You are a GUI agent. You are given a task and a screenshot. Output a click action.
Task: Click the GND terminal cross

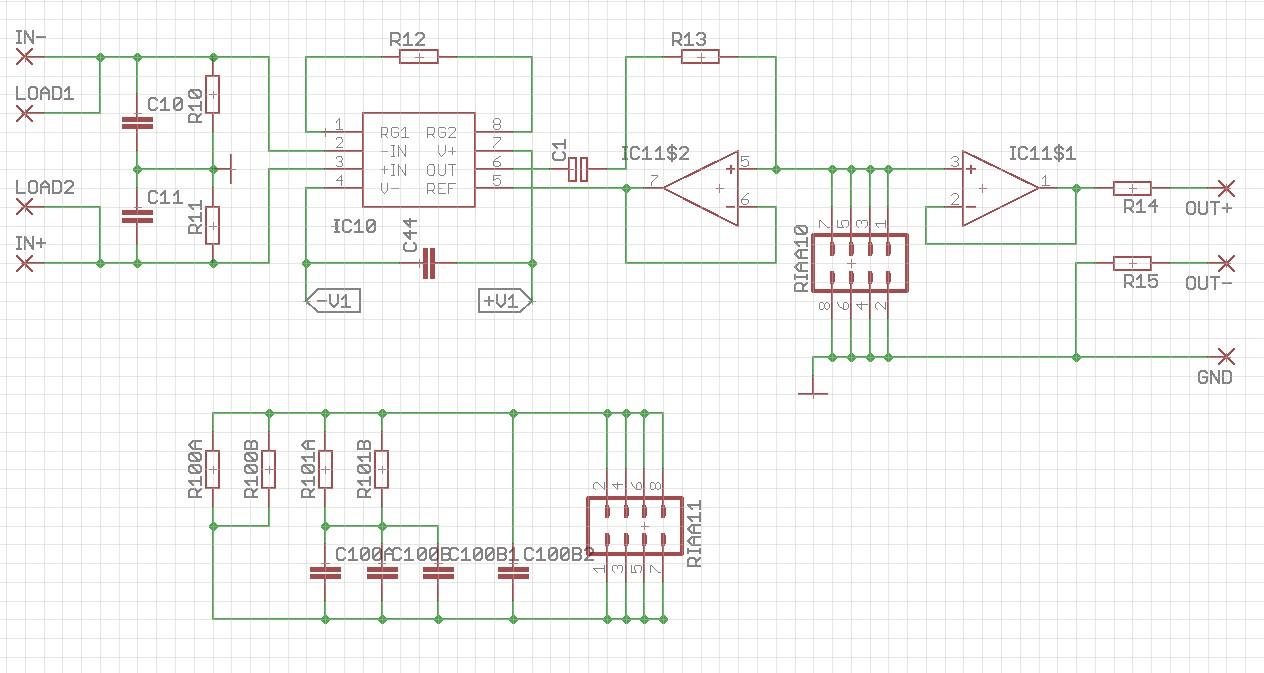tap(1227, 357)
